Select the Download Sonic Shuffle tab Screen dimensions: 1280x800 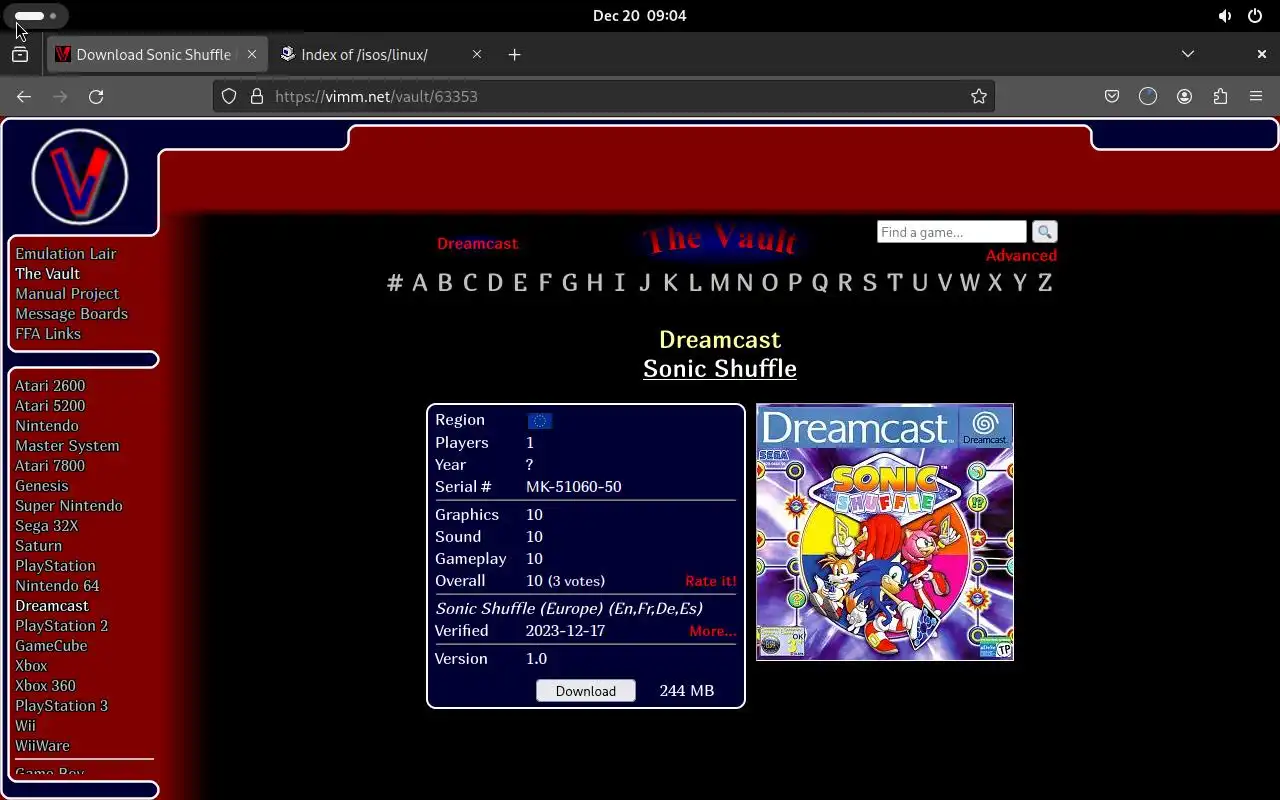coord(157,54)
